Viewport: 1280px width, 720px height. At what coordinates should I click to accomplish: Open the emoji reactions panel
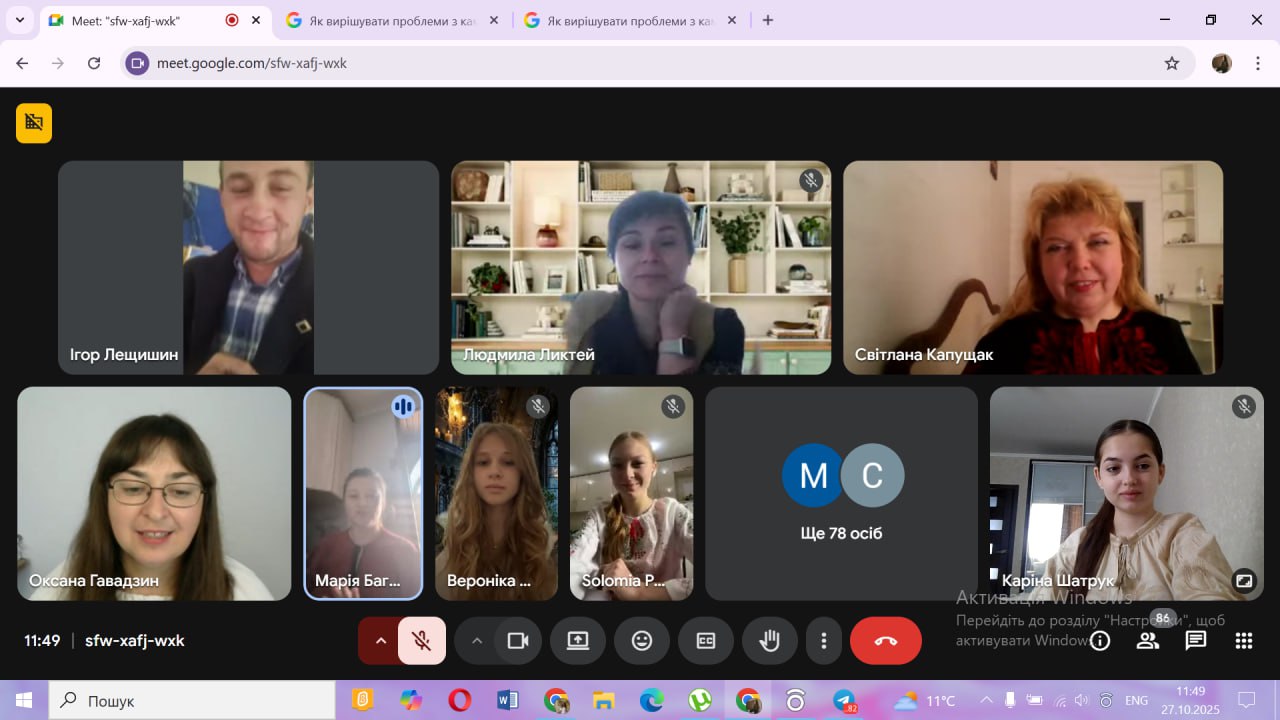coord(642,641)
